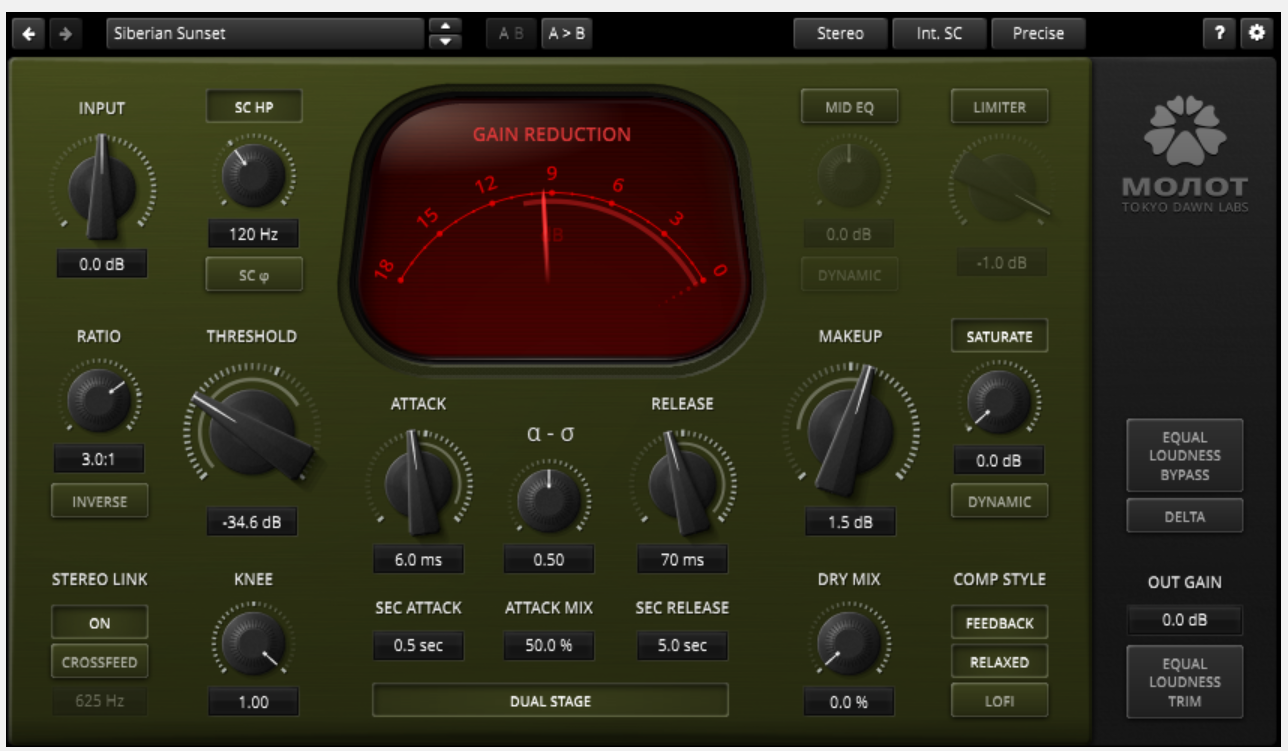The height and width of the screenshot is (751, 1288).
Task: Click the 0.50 alpha-sigma value field
Action: (549, 560)
